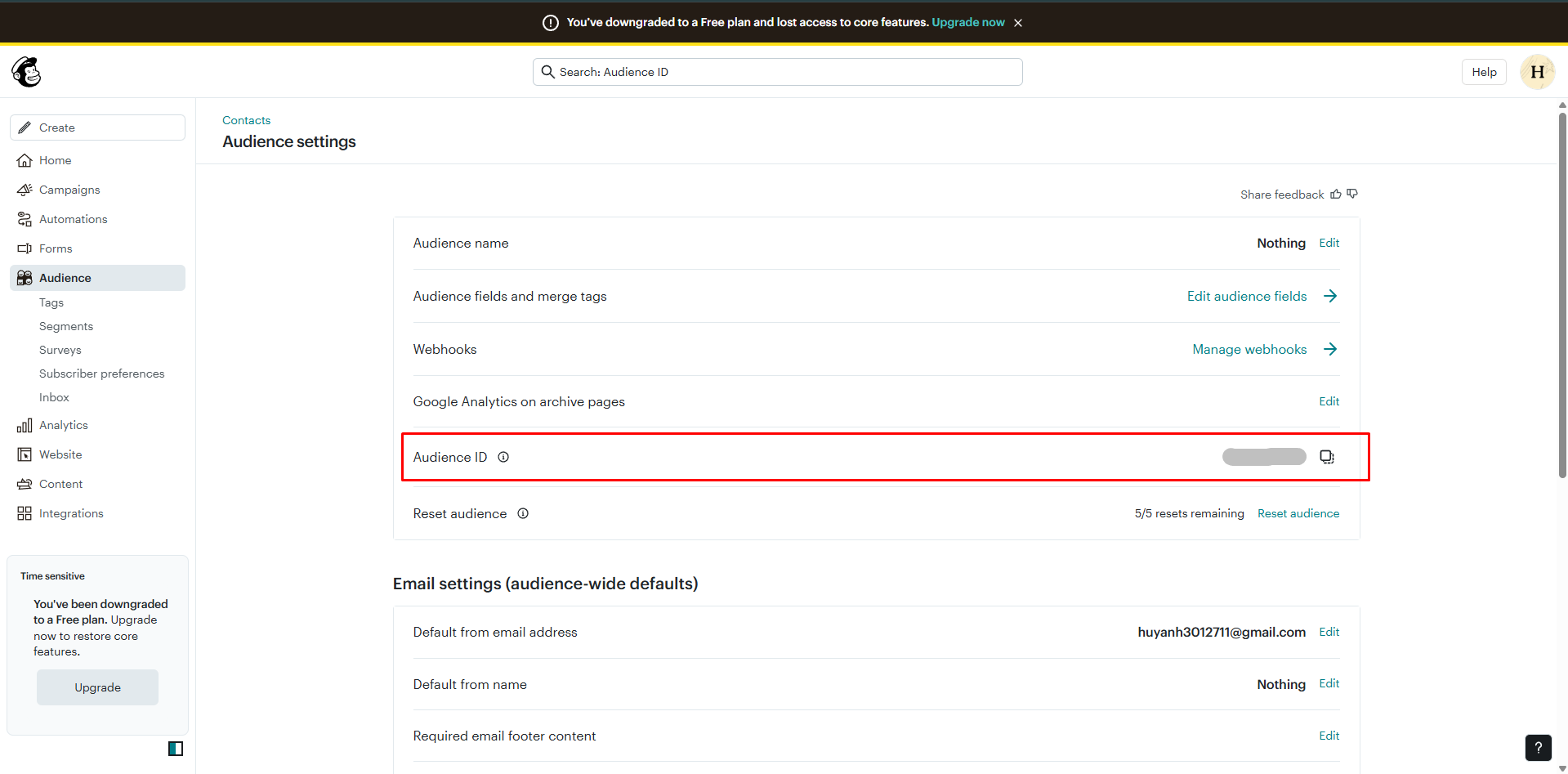The width and height of the screenshot is (1568, 774).
Task: Click the Contacts breadcrumb link
Action: pyautogui.click(x=246, y=120)
